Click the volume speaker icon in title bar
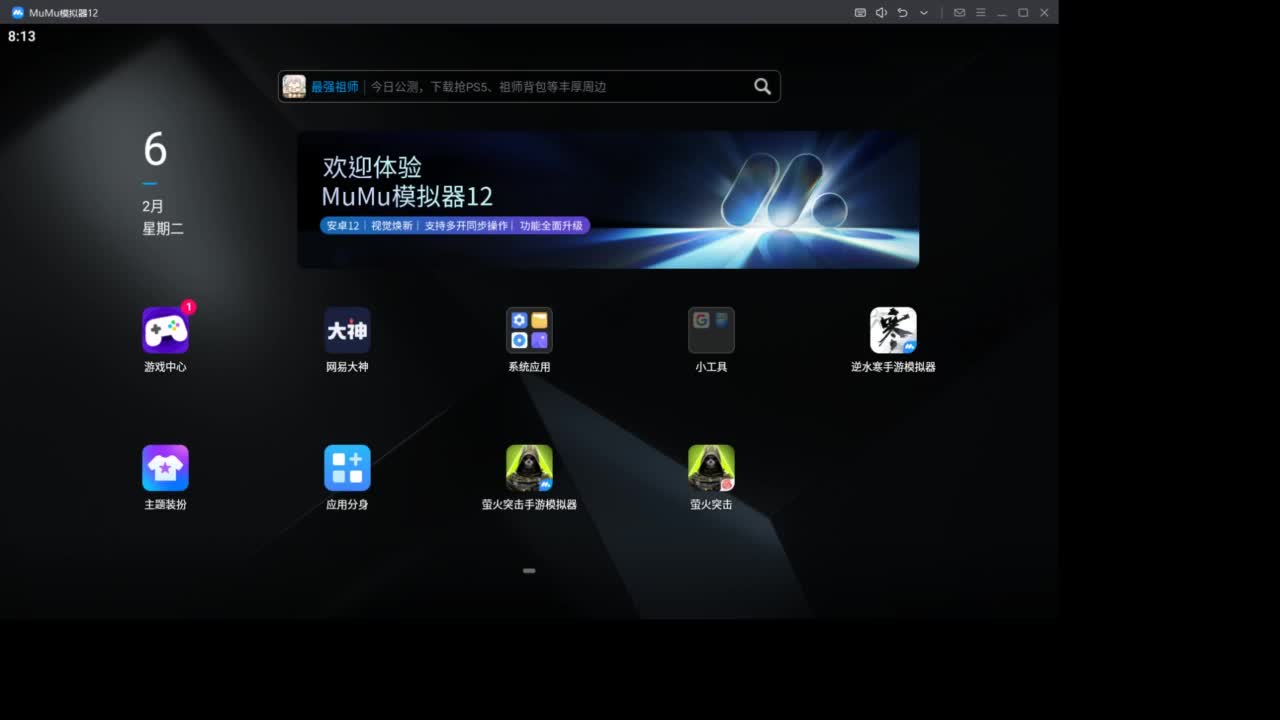Viewport: 1280px width, 720px height. [881, 12]
